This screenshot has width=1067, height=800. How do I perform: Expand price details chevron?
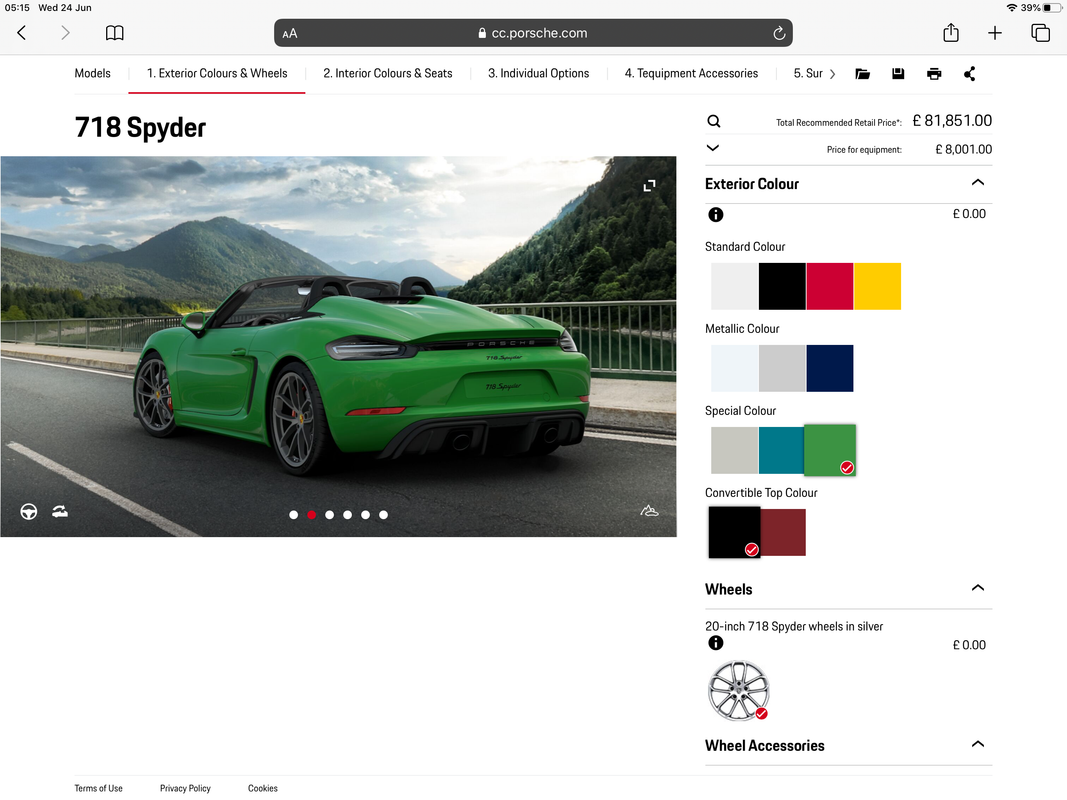[713, 148]
